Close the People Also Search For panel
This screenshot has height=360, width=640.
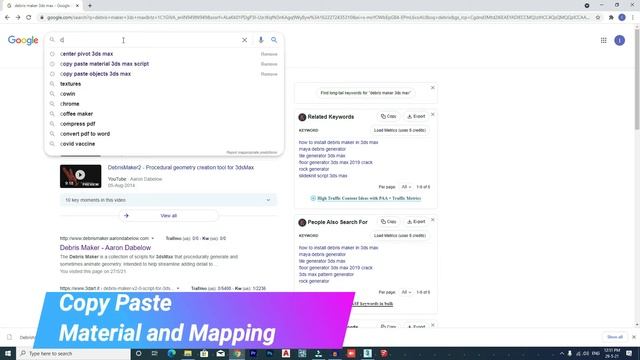point(433,220)
